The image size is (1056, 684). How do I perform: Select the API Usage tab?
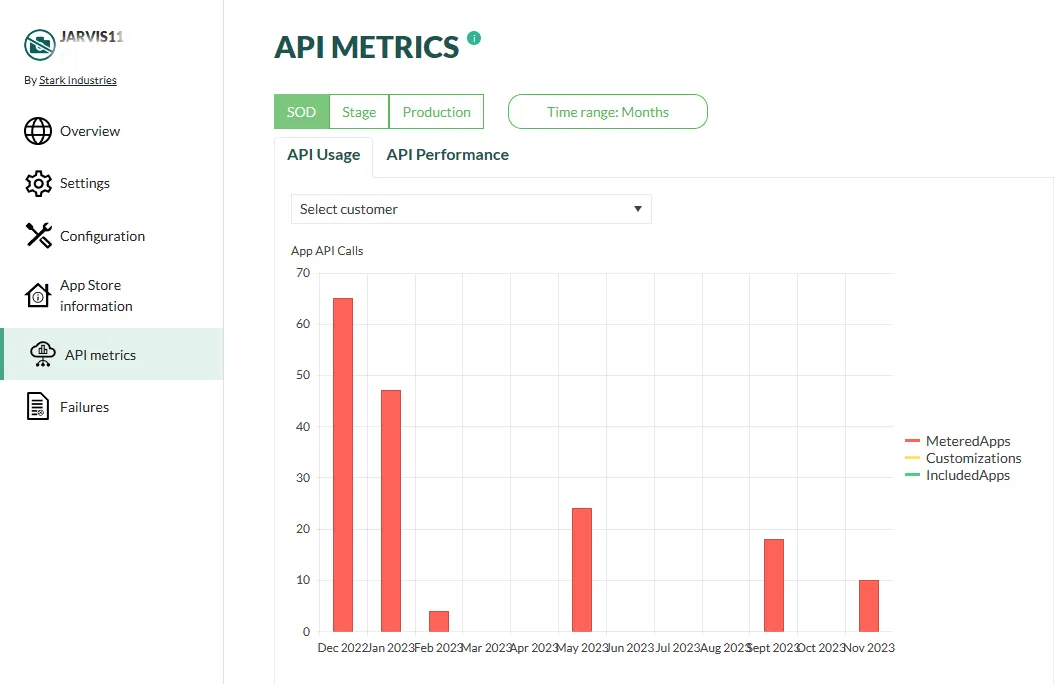coord(323,155)
